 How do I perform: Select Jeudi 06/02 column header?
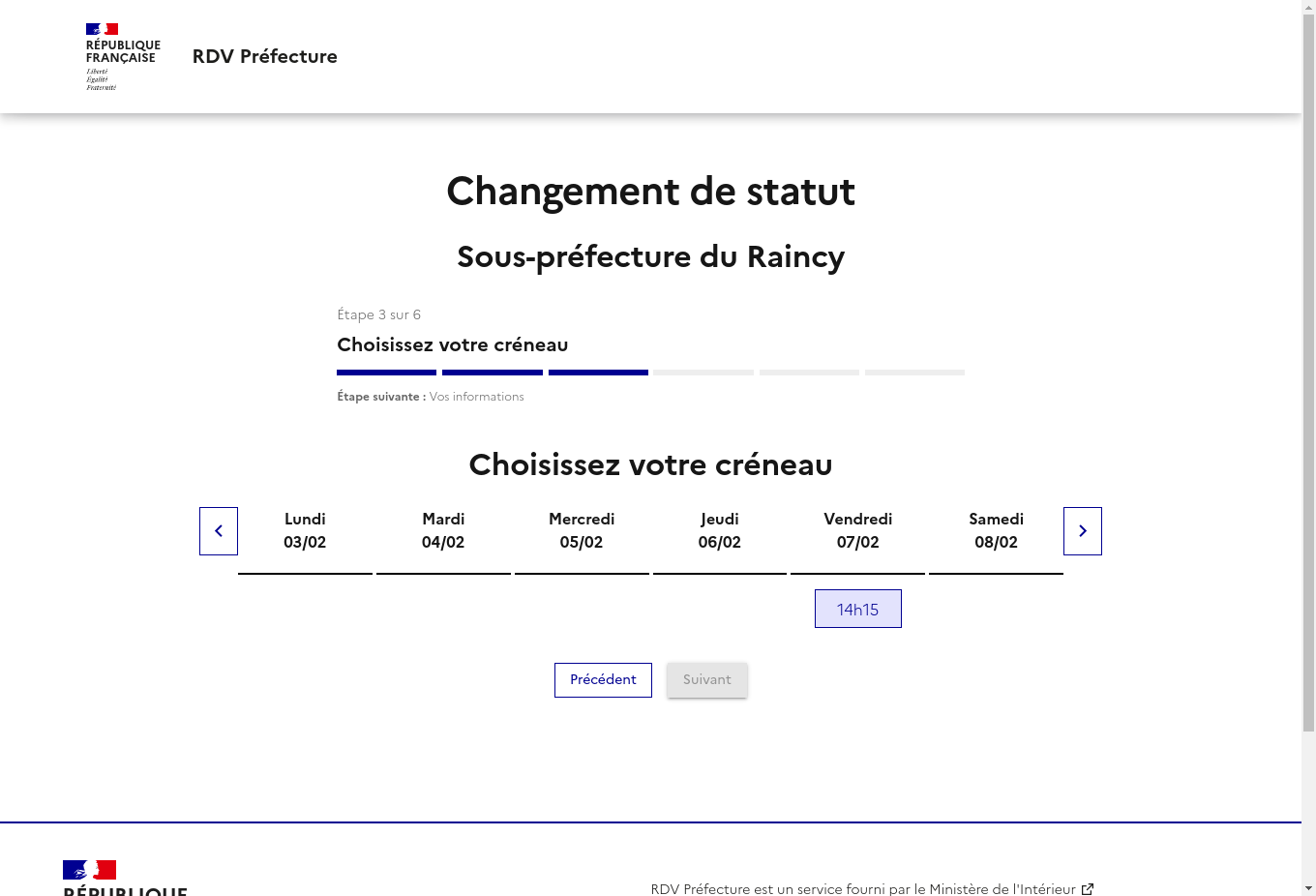click(720, 531)
